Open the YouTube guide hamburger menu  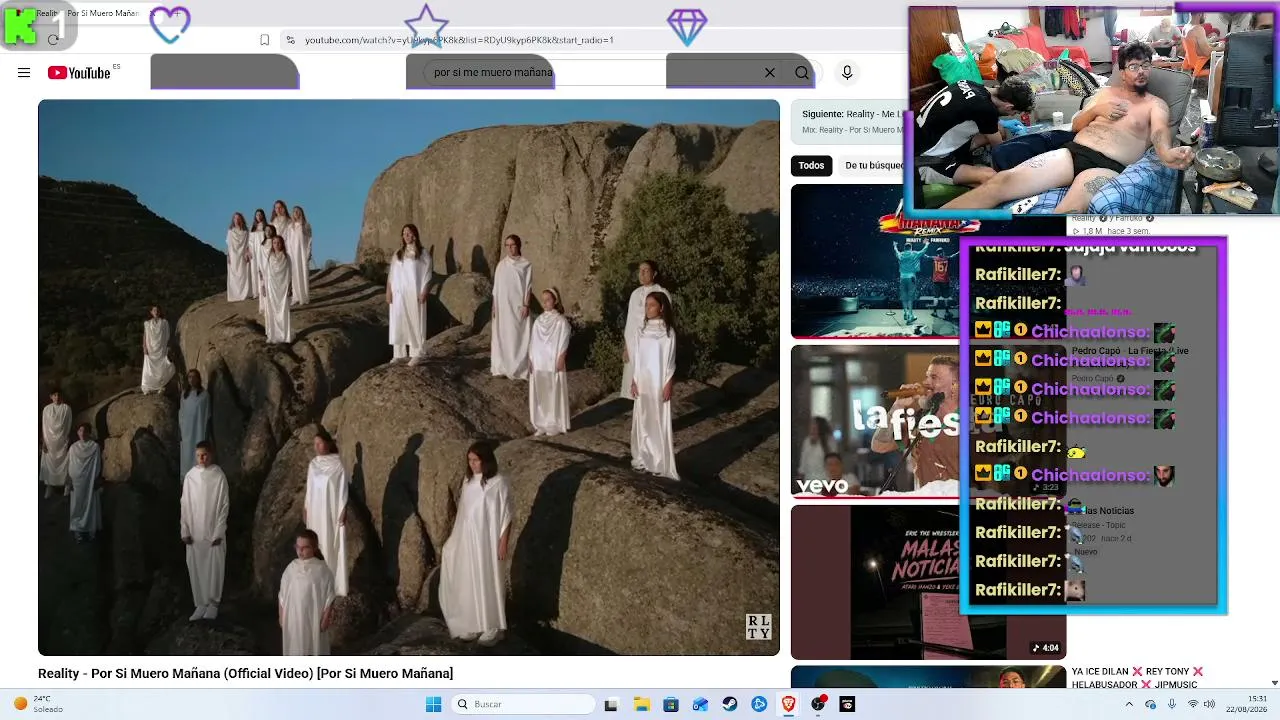pos(24,72)
